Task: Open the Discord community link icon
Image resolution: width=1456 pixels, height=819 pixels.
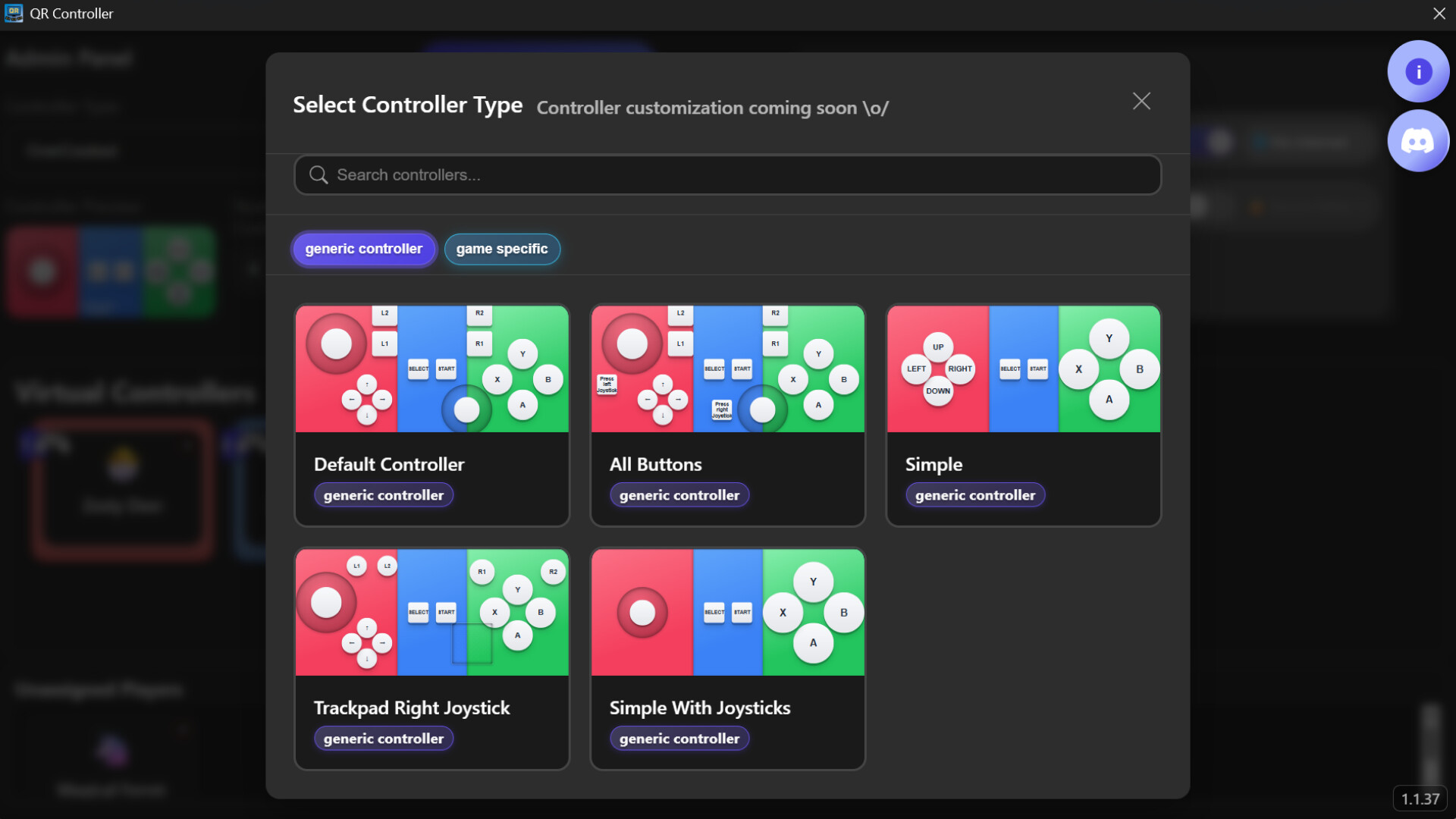Action: (1417, 141)
